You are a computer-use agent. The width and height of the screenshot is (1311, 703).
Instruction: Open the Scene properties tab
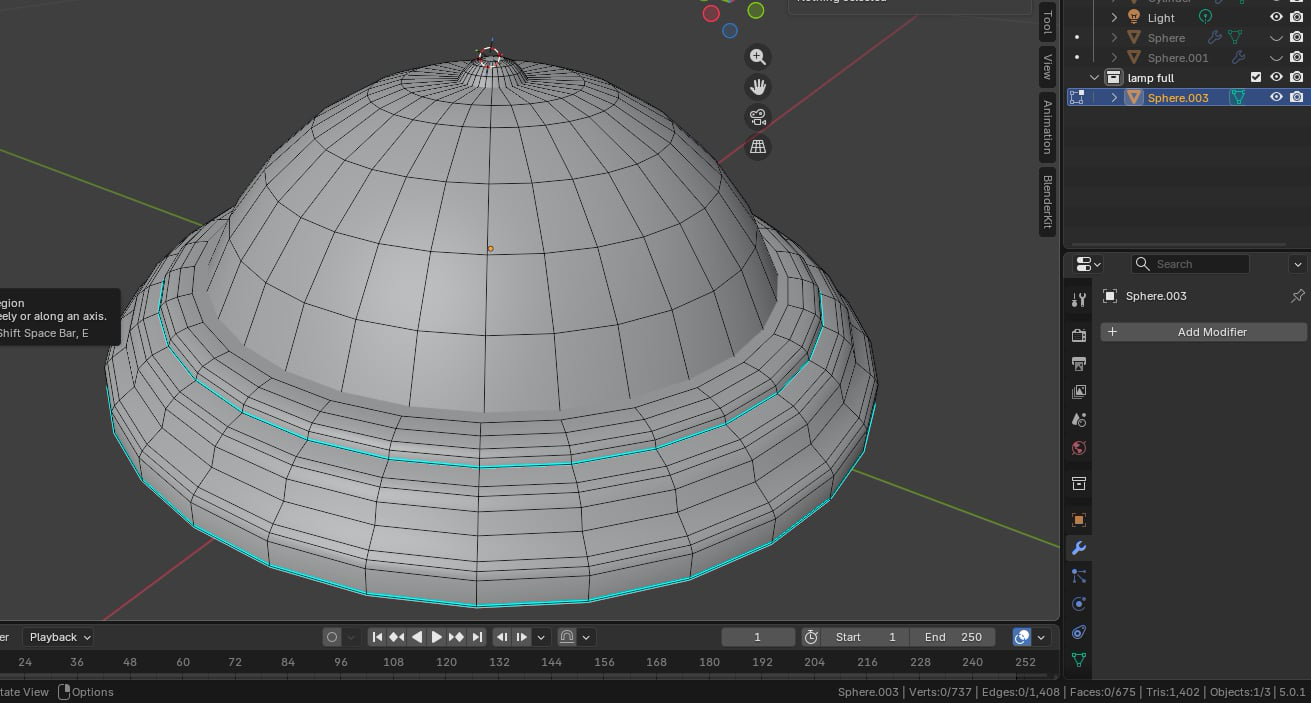pos(1078,419)
